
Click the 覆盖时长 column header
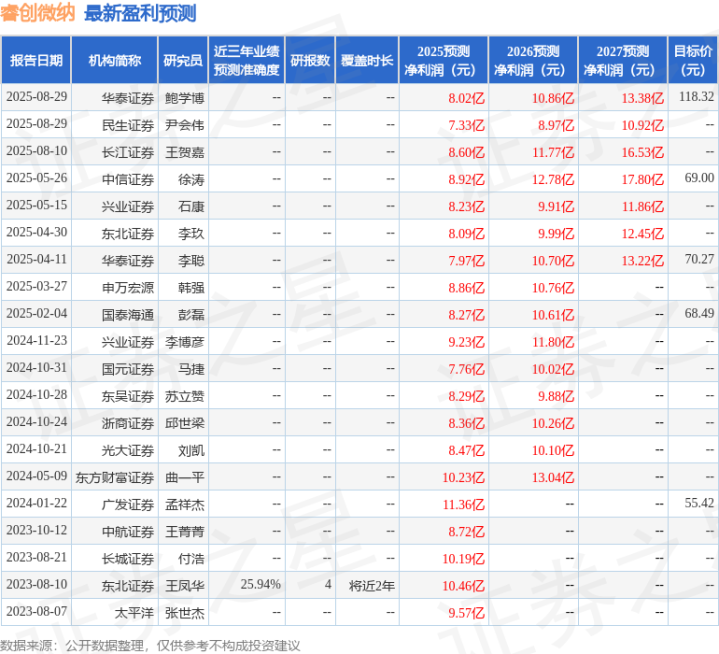(x=365, y=61)
